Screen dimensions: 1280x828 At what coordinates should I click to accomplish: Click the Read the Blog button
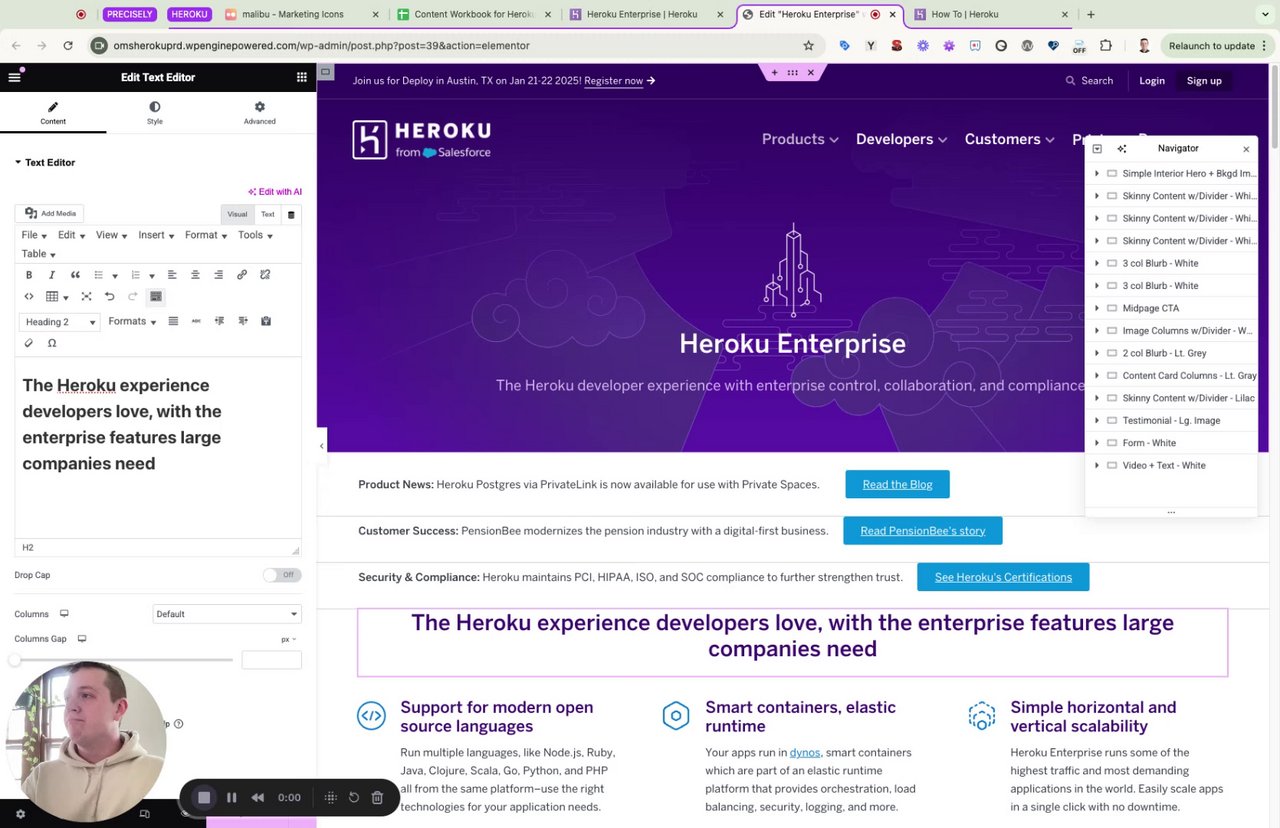(x=897, y=484)
